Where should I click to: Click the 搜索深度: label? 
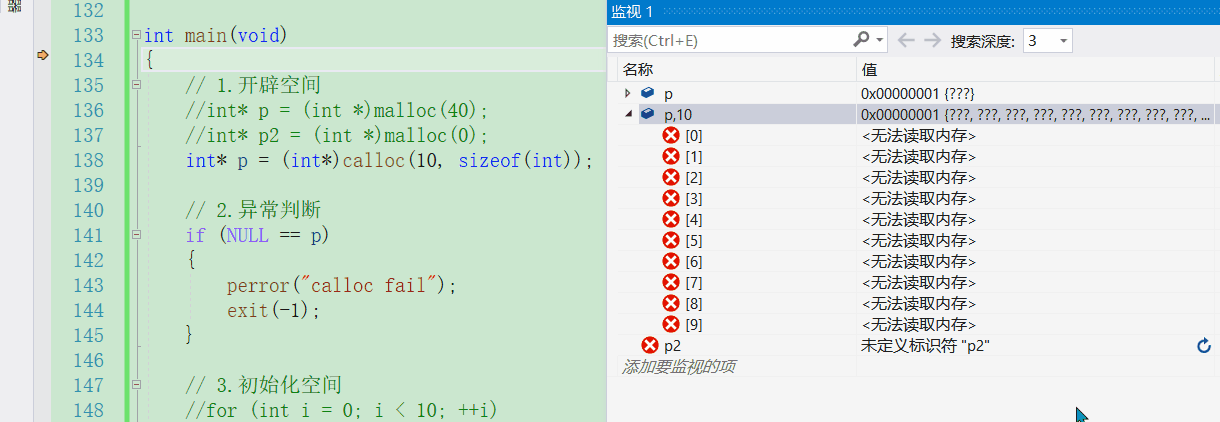983,41
